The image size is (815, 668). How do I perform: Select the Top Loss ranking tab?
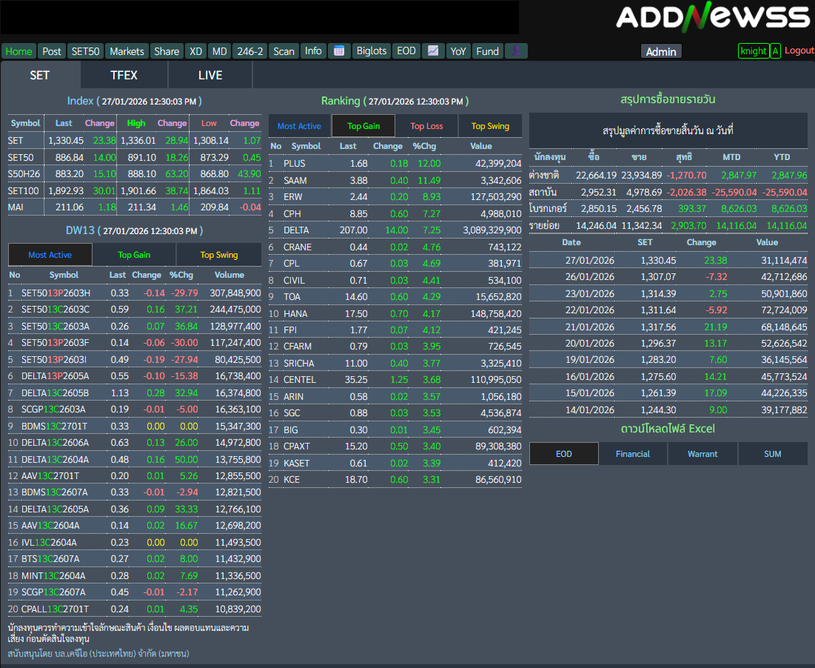coord(426,126)
